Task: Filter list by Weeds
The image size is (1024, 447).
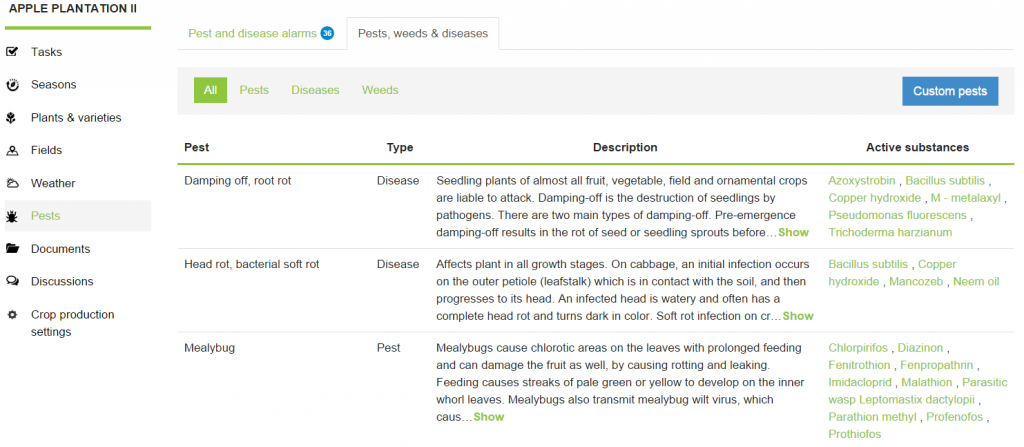Action: [x=380, y=90]
